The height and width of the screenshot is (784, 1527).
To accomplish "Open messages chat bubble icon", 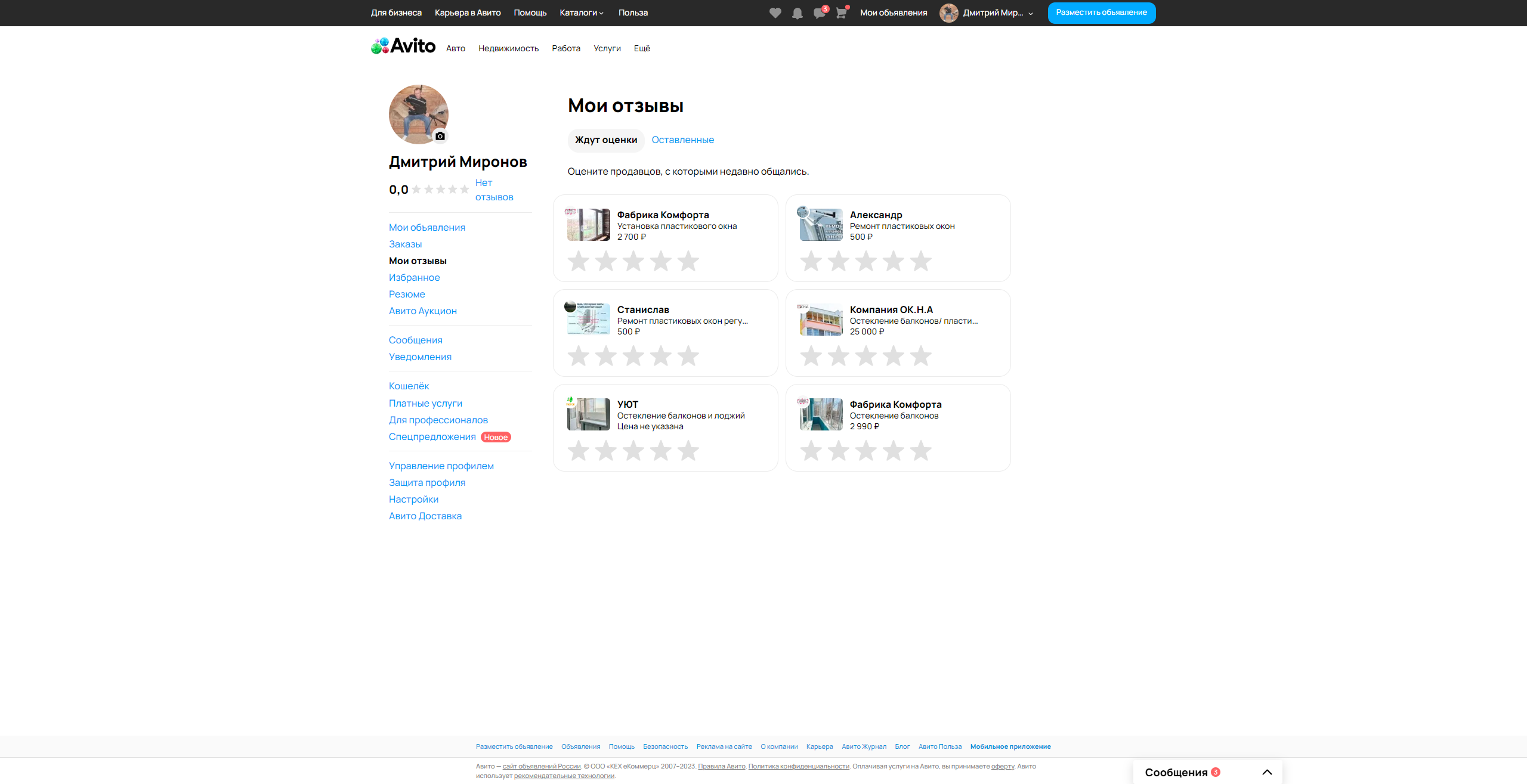I will (x=819, y=13).
